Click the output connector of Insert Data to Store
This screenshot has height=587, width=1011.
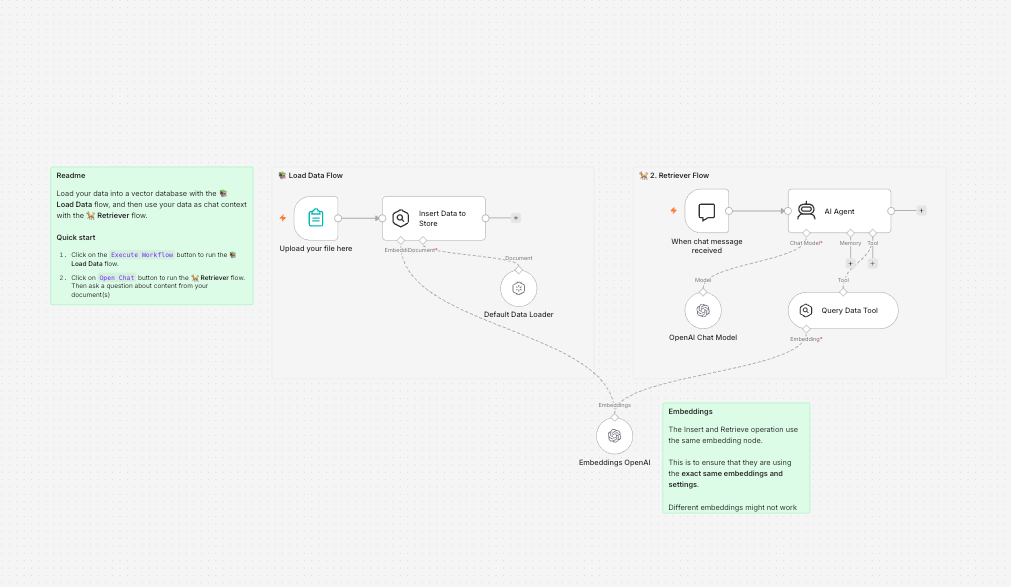click(x=486, y=218)
